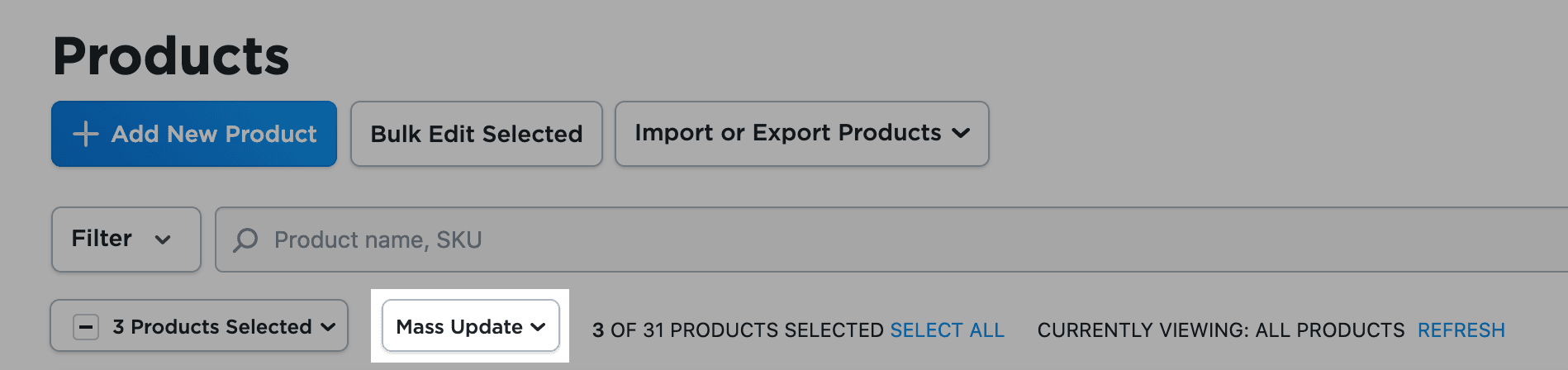Click the arrow next to 3 Products Selected
1568x370 pixels.
coord(329,327)
